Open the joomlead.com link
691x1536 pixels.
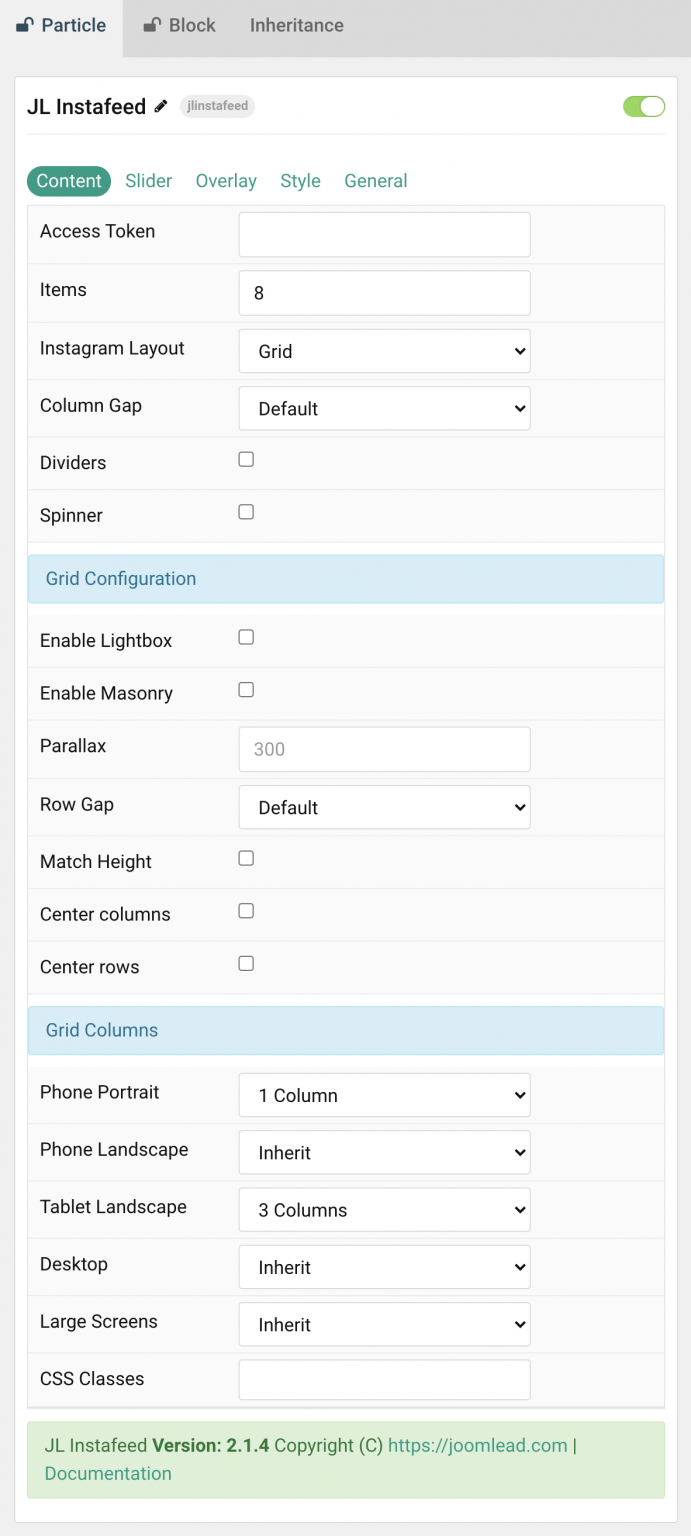click(477, 1445)
